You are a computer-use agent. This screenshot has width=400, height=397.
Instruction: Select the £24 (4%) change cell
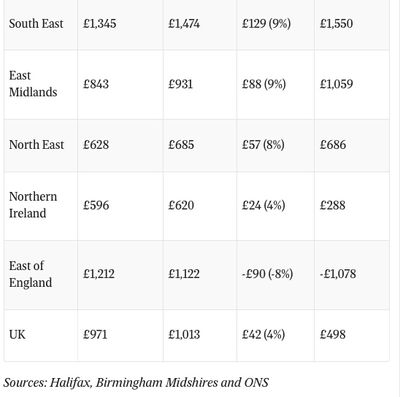264,205
